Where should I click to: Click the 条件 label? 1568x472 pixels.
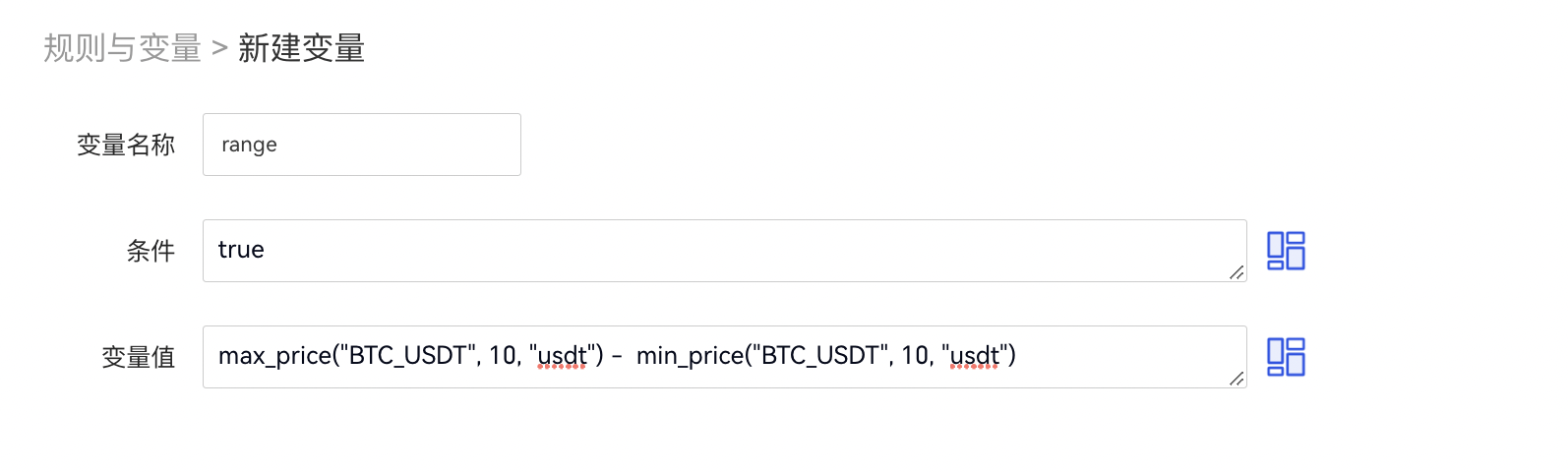[x=151, y=252]
